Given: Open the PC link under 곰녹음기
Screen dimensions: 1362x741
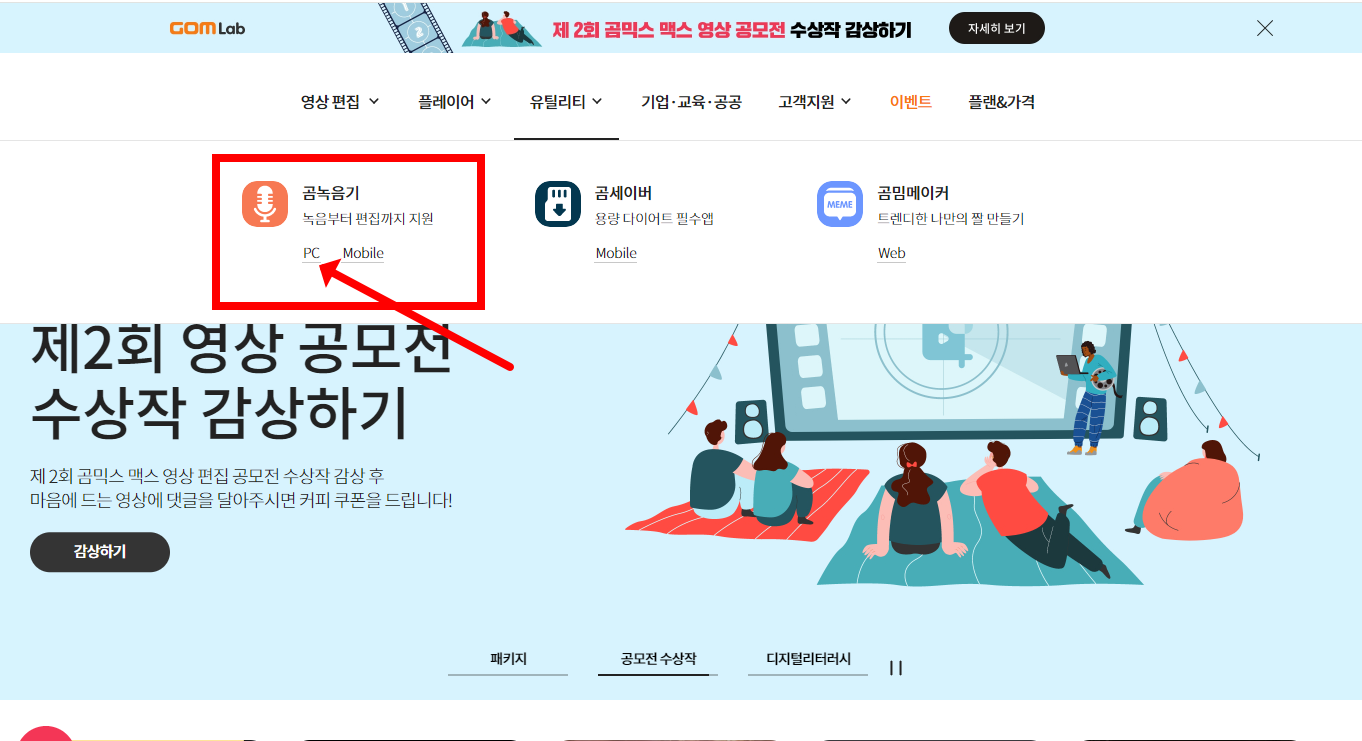Looking at the screenshot, I should coord(311,253).
